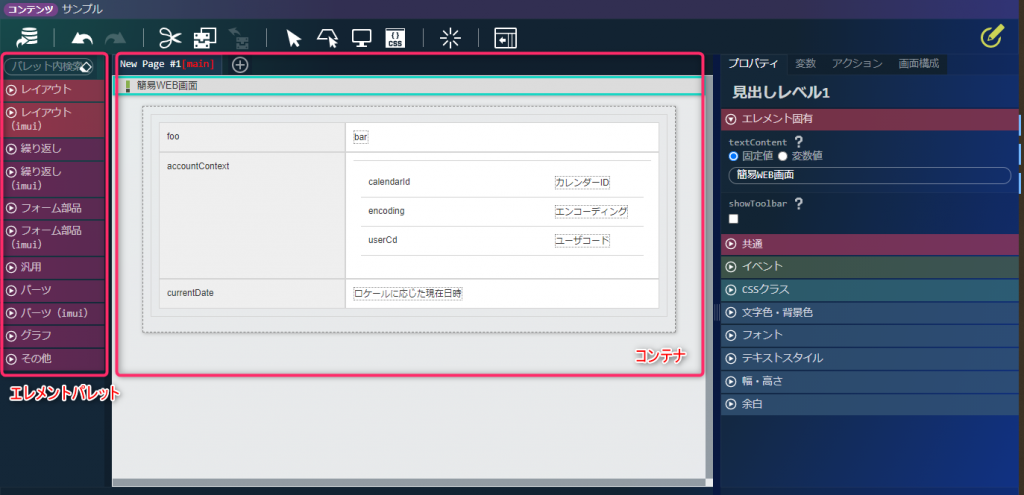Expand the パーツ (imui) palette category
This screenshot has width=1024, height=495.
[54, 313]
